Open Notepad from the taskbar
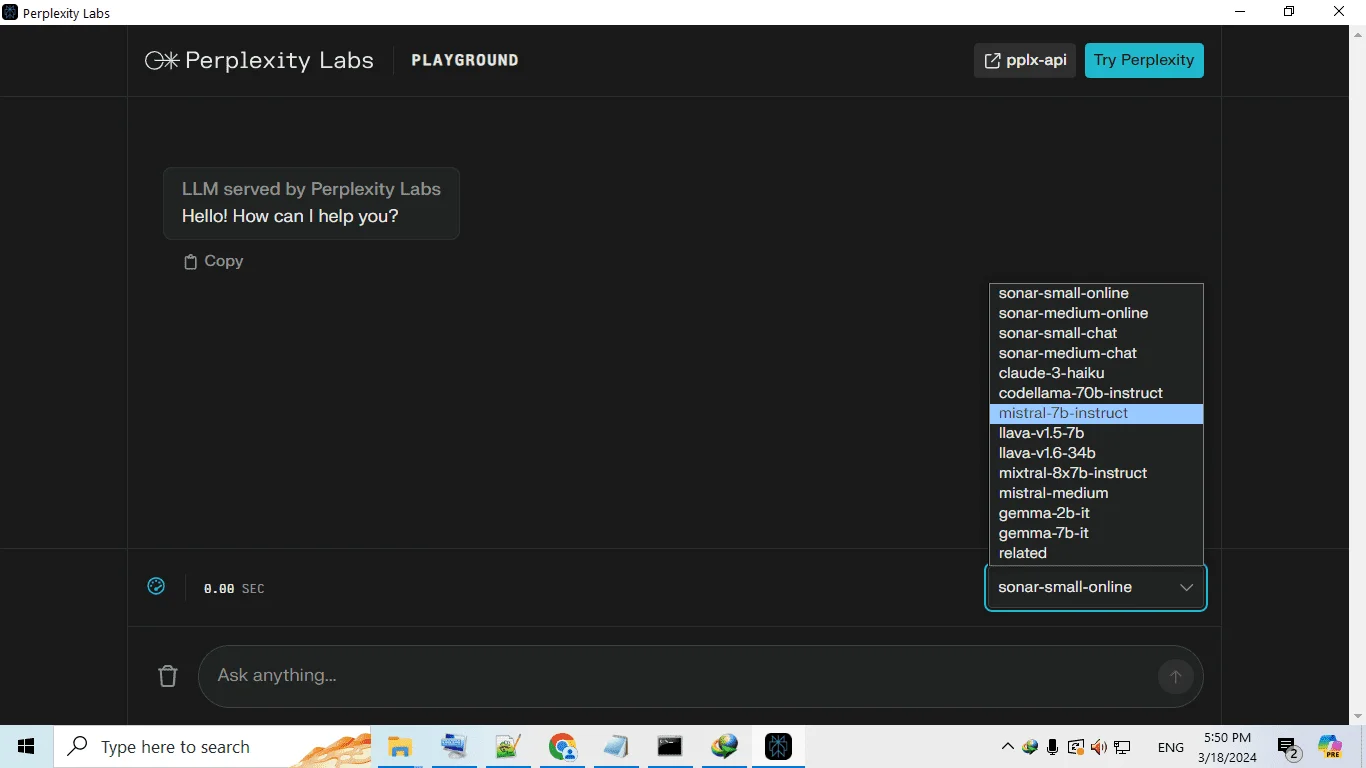1366x768 pixels. (x=616, y=747)
